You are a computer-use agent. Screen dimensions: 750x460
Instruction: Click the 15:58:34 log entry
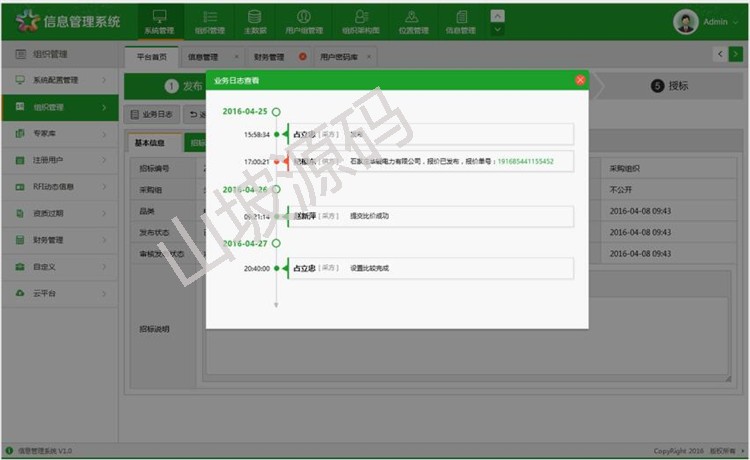click(430, 134)
